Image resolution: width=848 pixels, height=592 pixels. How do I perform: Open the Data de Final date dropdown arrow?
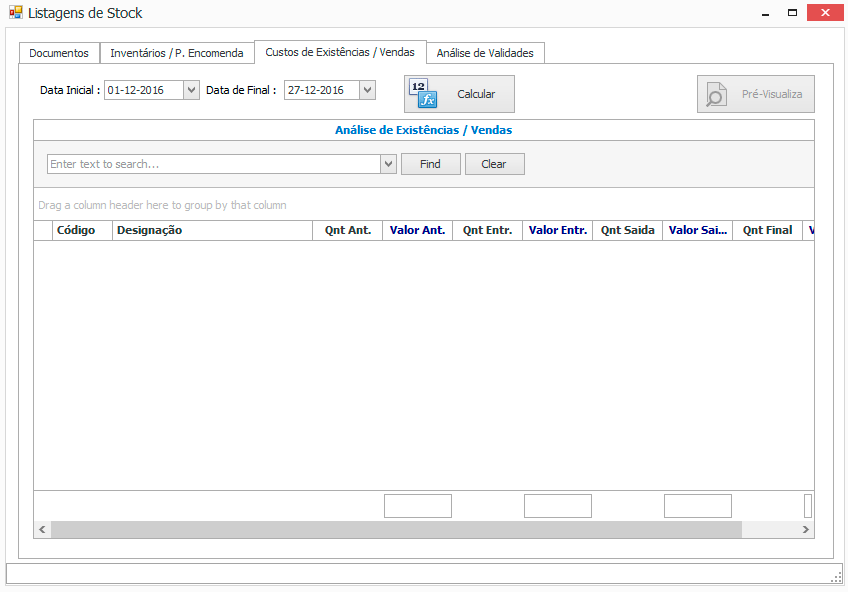368,90
